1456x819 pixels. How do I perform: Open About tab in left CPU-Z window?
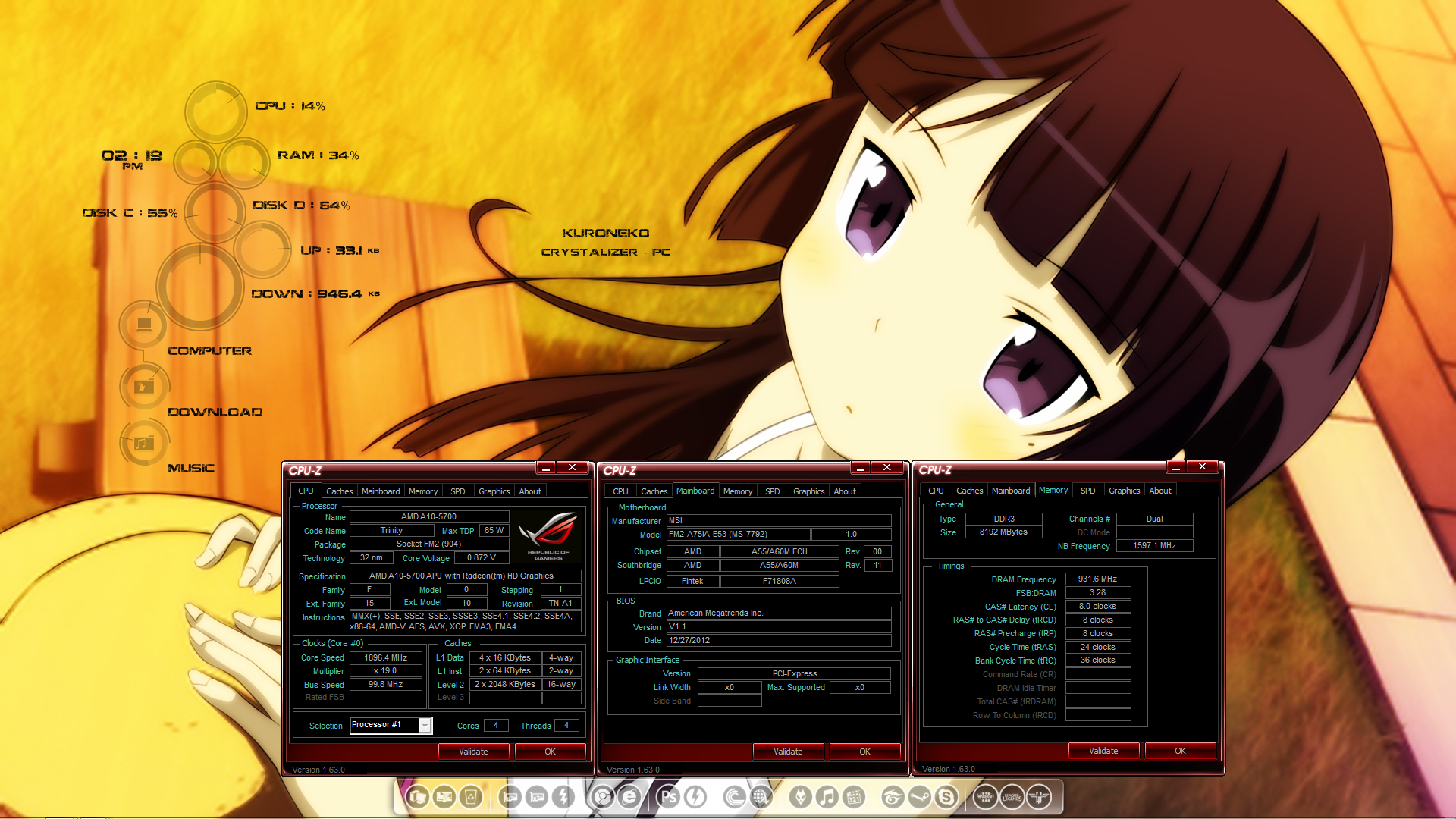pos(529,491)
